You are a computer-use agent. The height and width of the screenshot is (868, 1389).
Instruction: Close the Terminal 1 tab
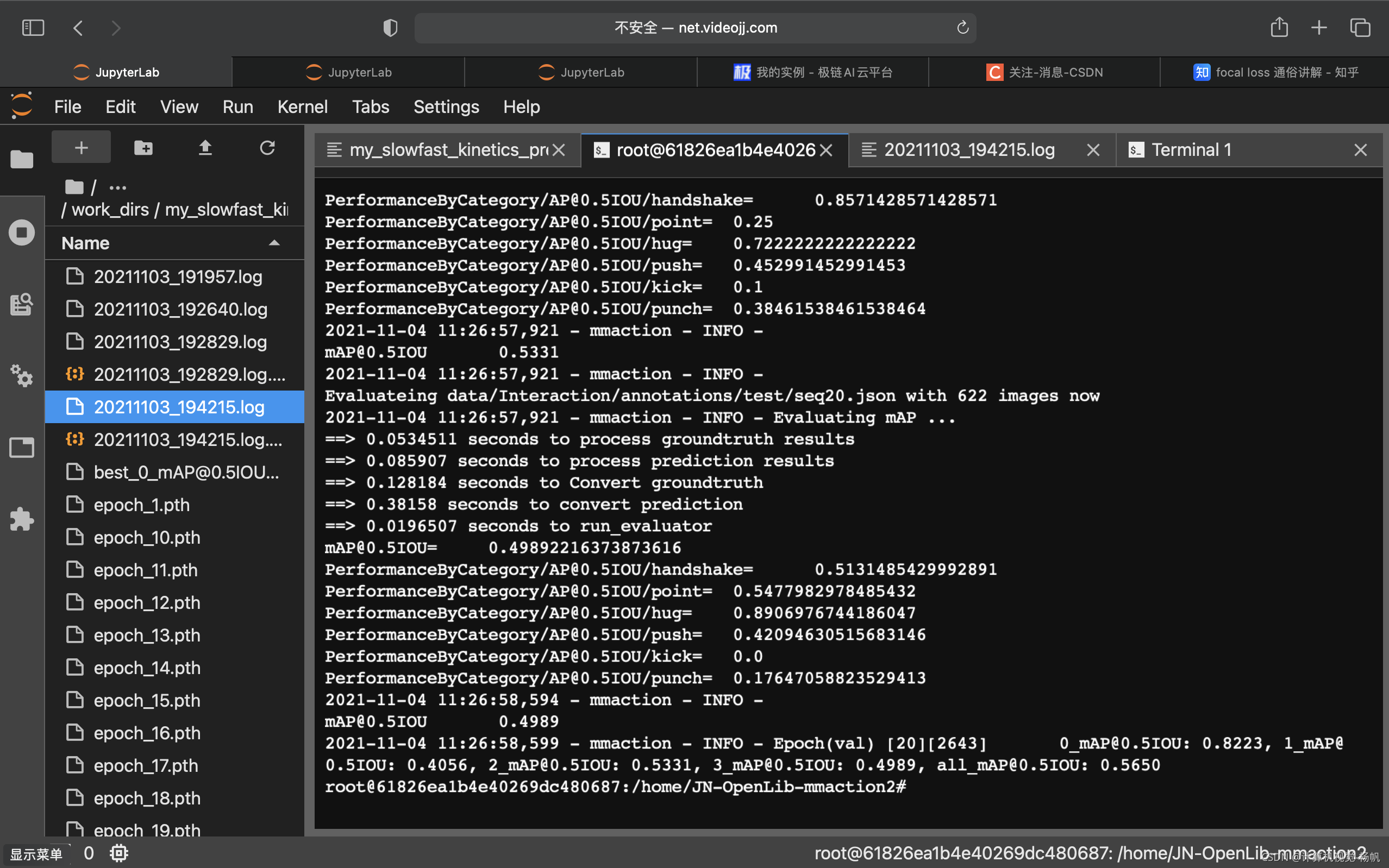(1360, 150)
